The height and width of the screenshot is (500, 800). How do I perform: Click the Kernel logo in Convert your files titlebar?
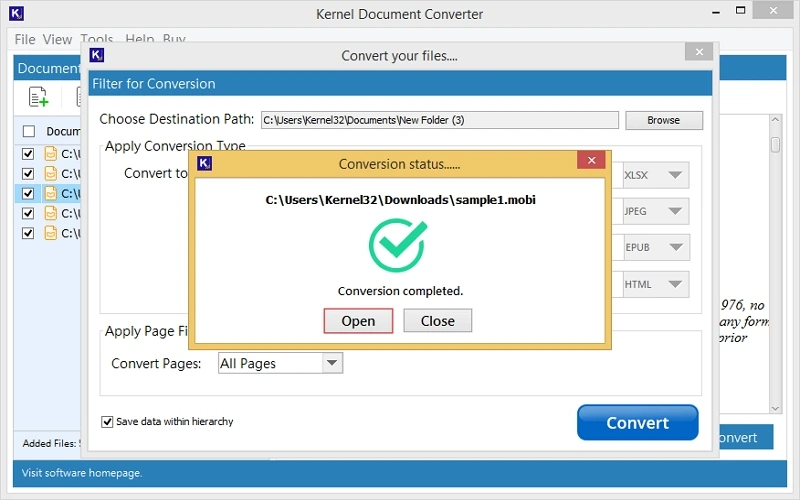click(97, 56)
